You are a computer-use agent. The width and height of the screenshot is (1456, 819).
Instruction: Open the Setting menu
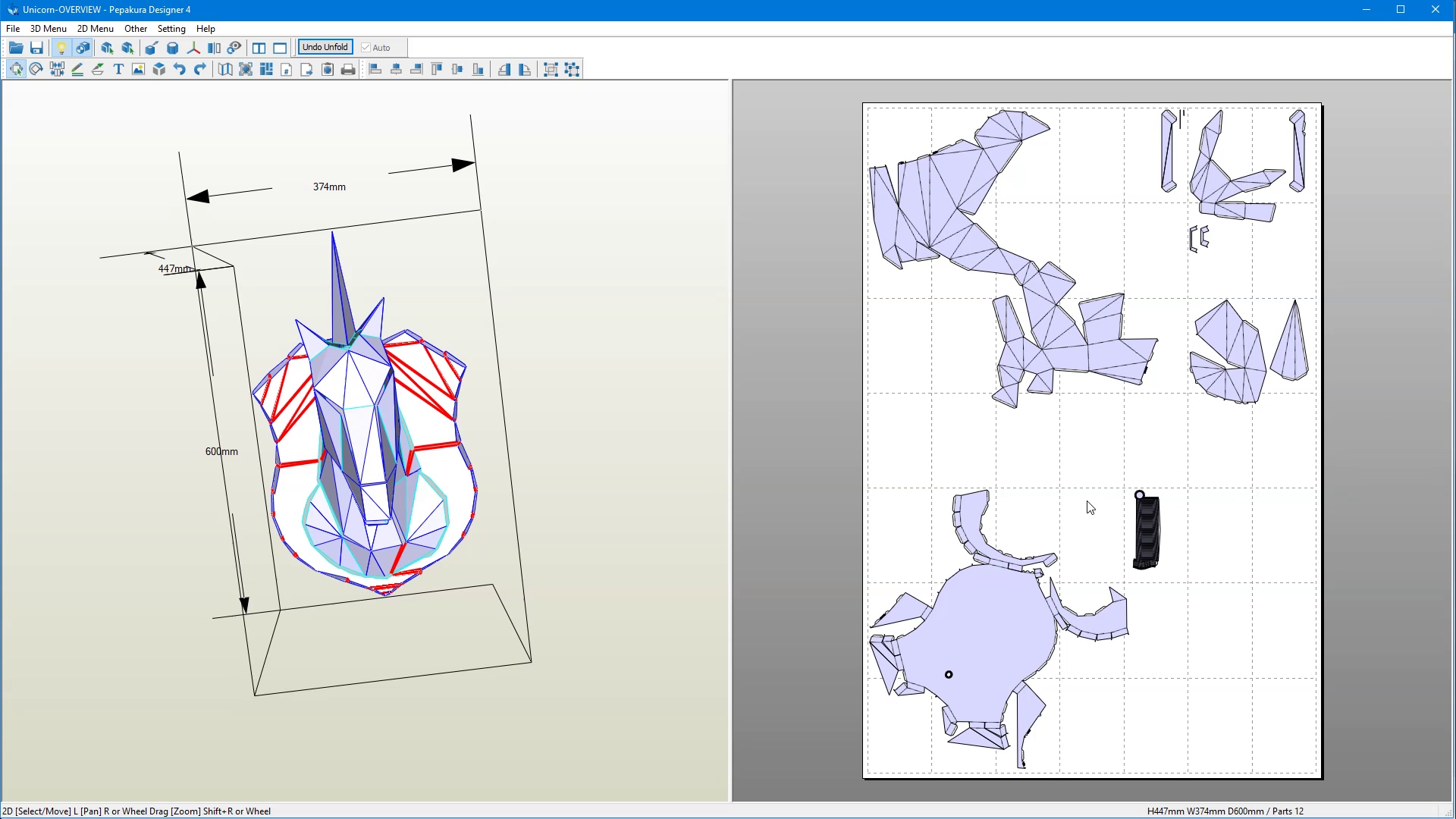pos(171,28)
